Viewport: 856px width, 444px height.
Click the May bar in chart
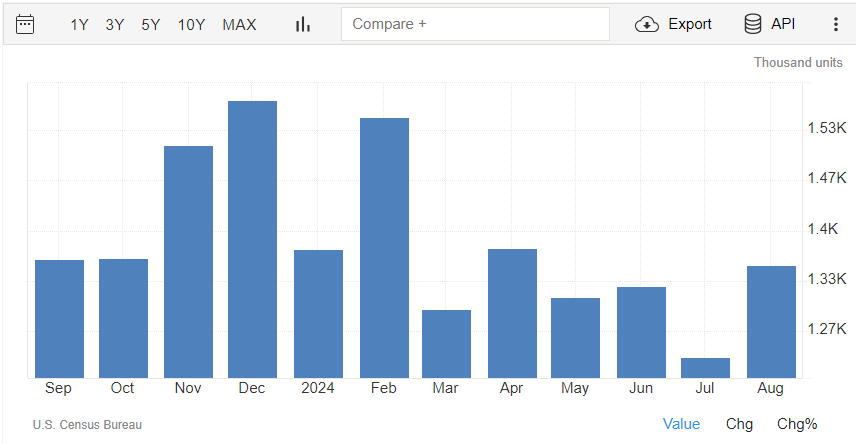pos(575,338)
